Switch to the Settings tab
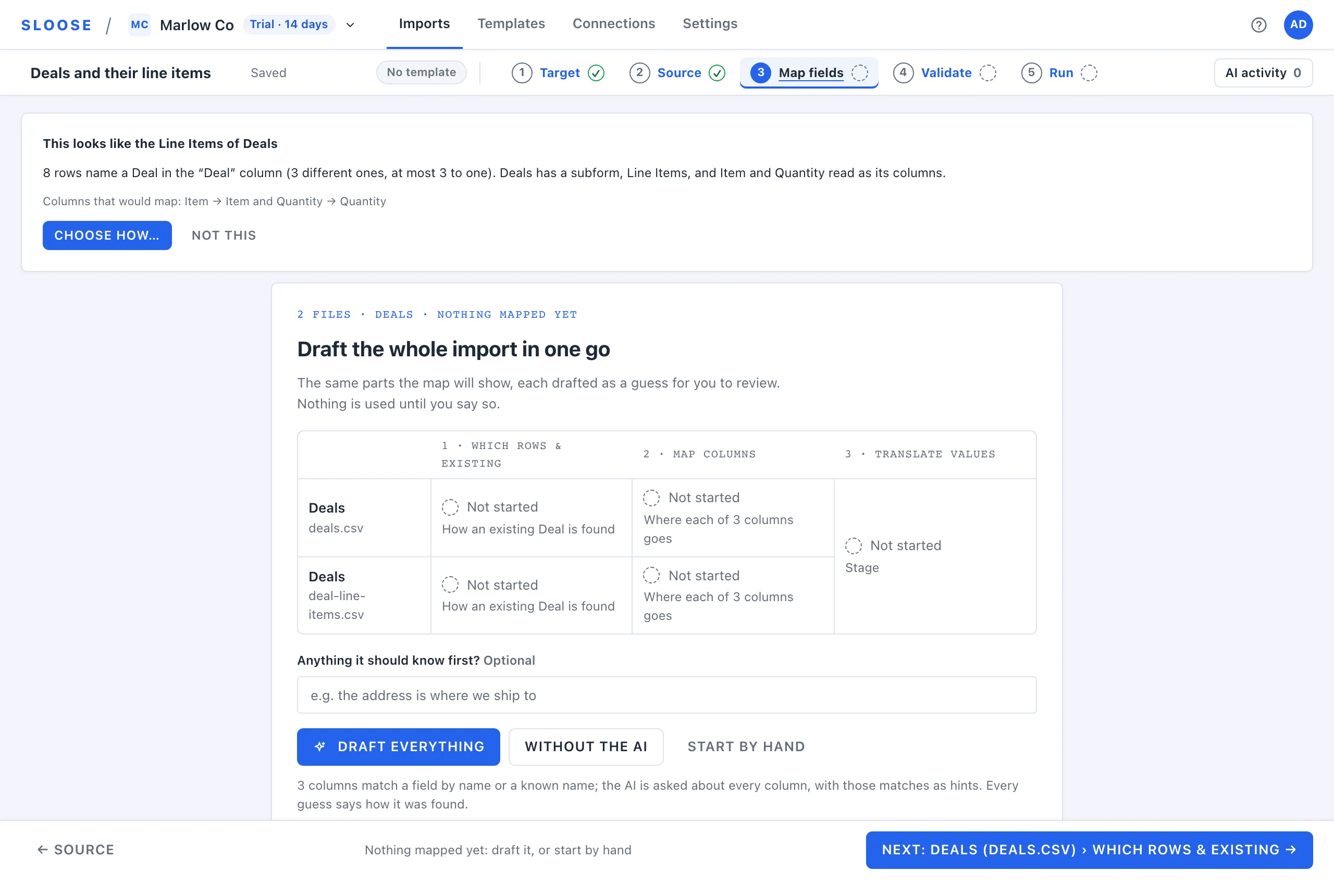The width and height of the screenshot is (1334, 896). [709, 24]
